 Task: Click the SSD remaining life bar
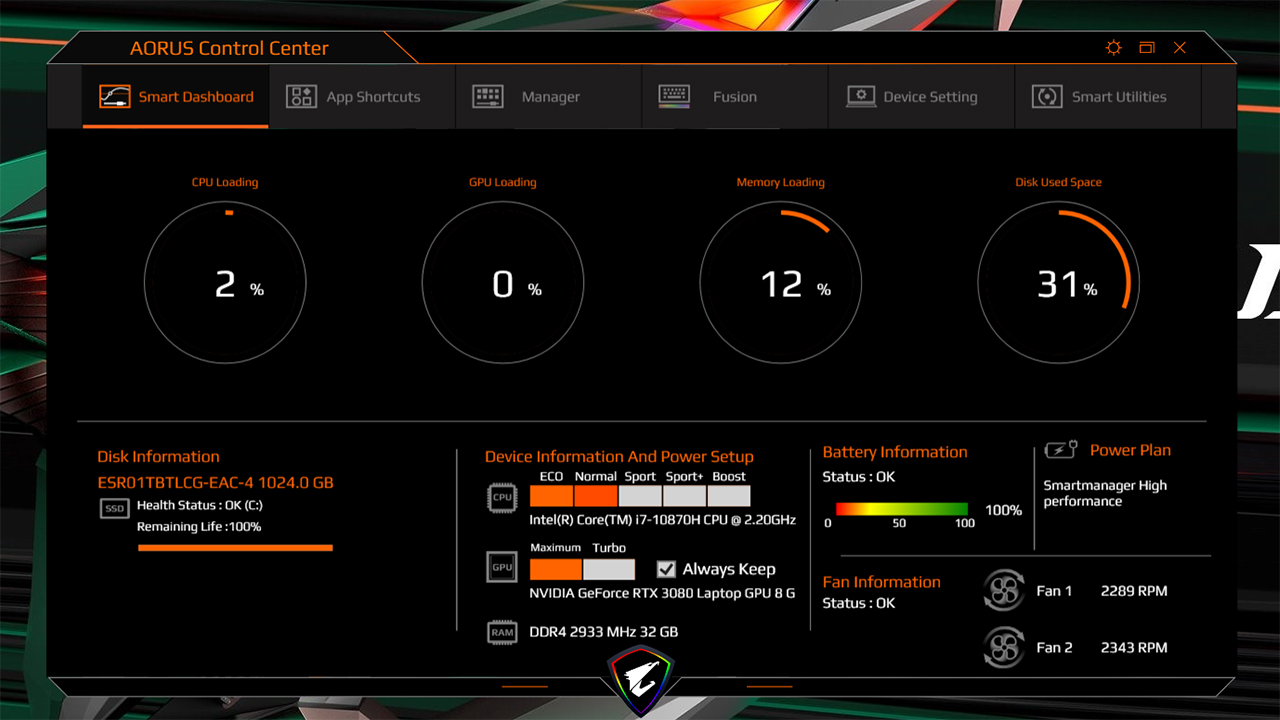[x=235, y=547]
